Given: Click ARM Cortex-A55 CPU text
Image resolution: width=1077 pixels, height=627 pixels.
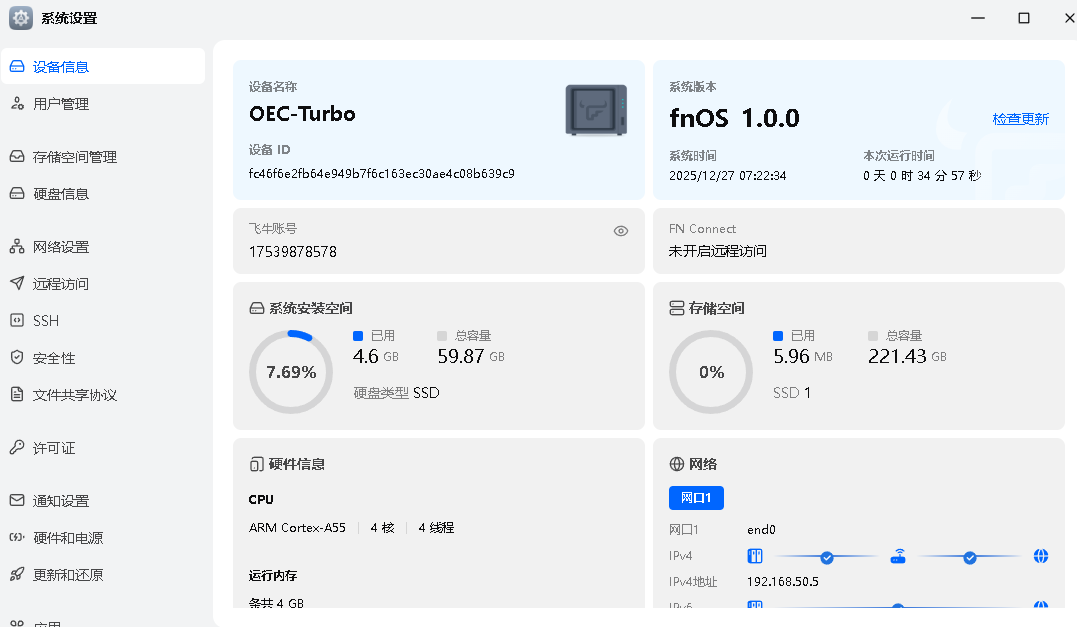Looking at the screenshot, I should [297, 527].
